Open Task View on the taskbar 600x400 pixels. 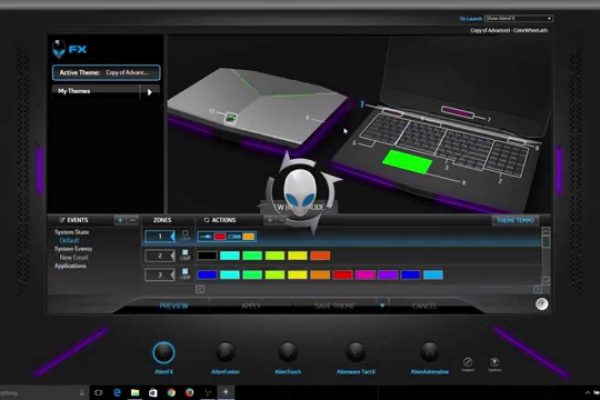98,392
